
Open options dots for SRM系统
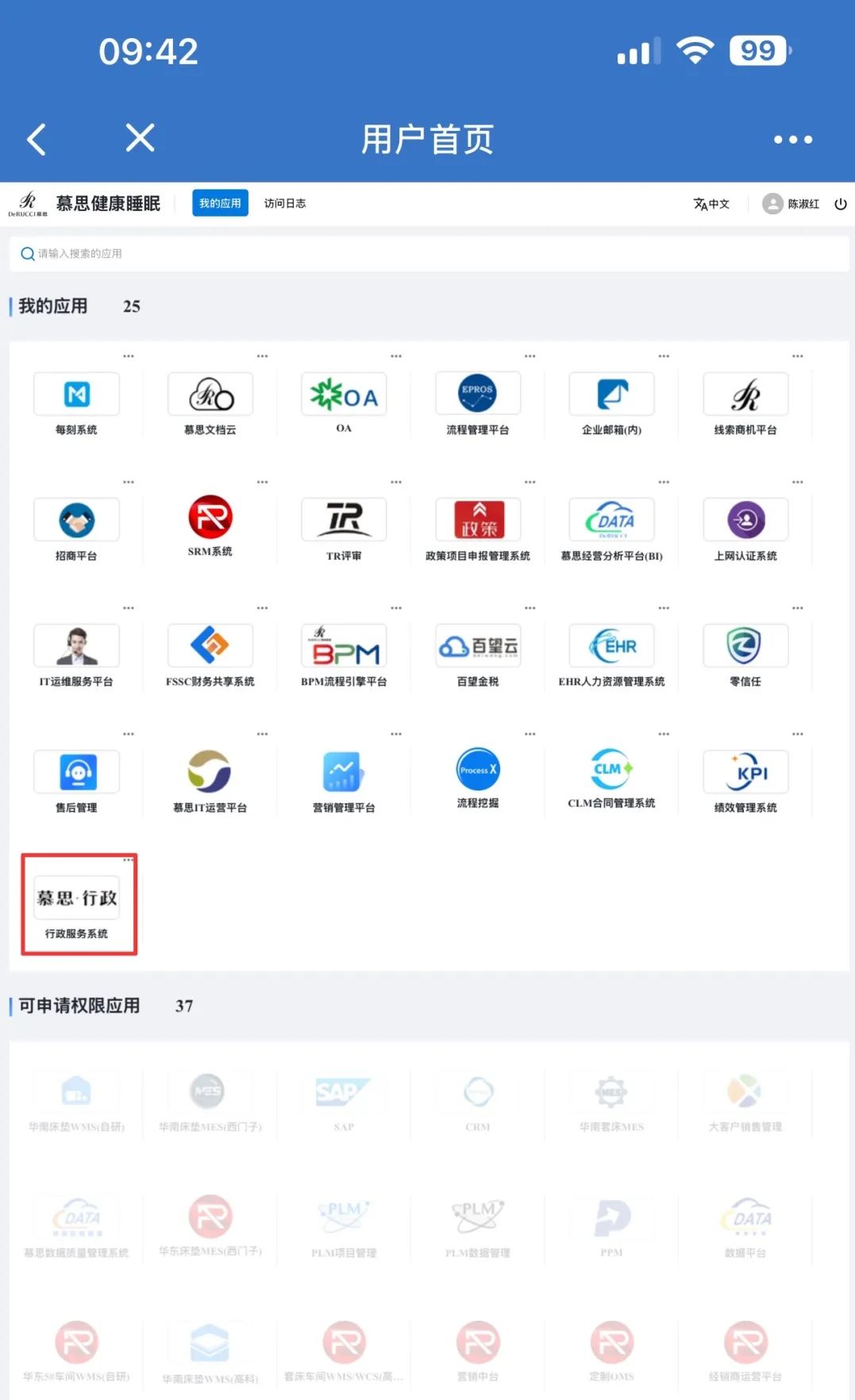[x=262, y=482]
